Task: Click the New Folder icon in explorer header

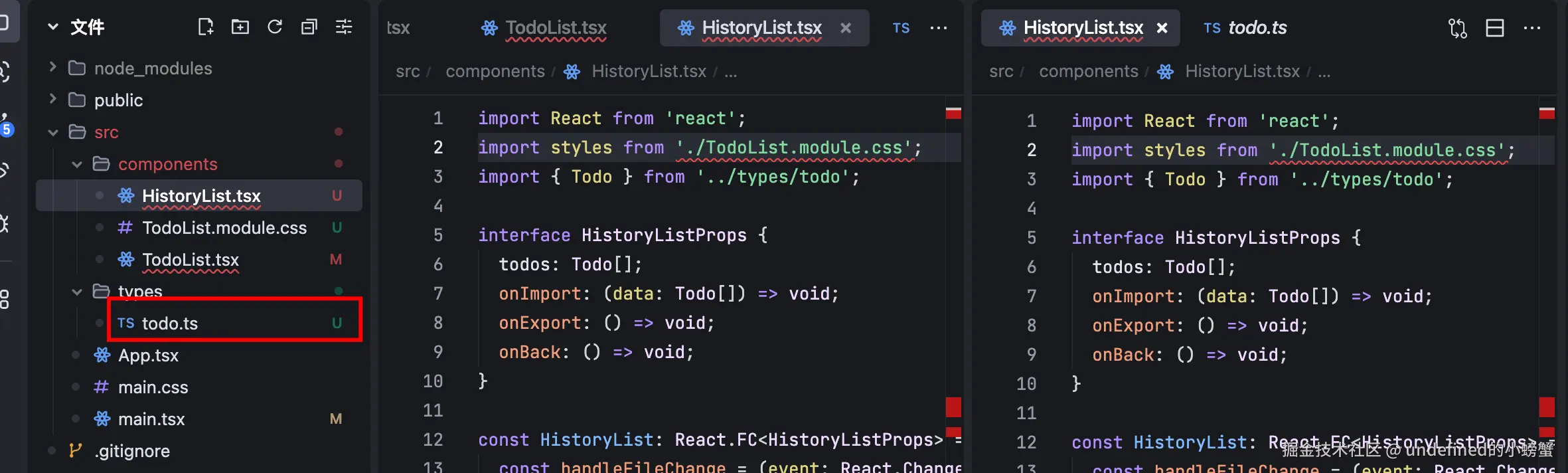Action: pos(240,27)
